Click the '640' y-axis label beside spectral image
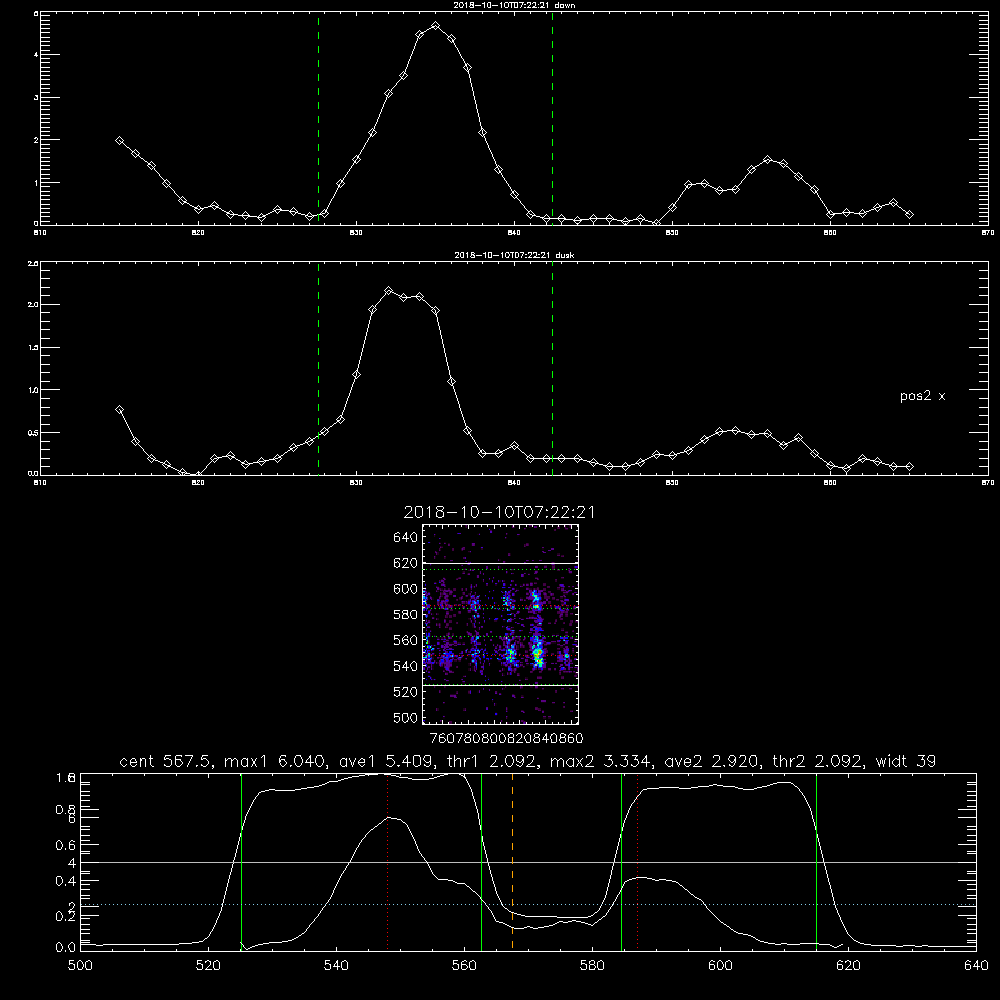Image resolution: width=1000 pixels, height=1000 pixels. [x=405, y=538]
